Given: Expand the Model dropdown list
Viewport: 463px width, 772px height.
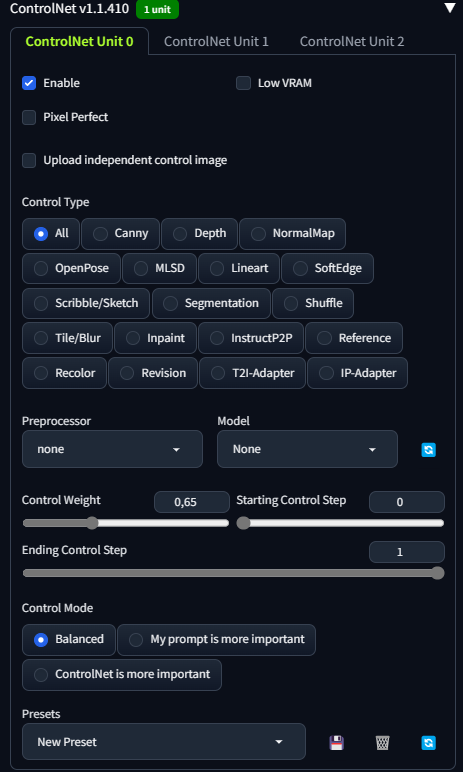Looking at the screenshot, I should (x=307, y=449).
